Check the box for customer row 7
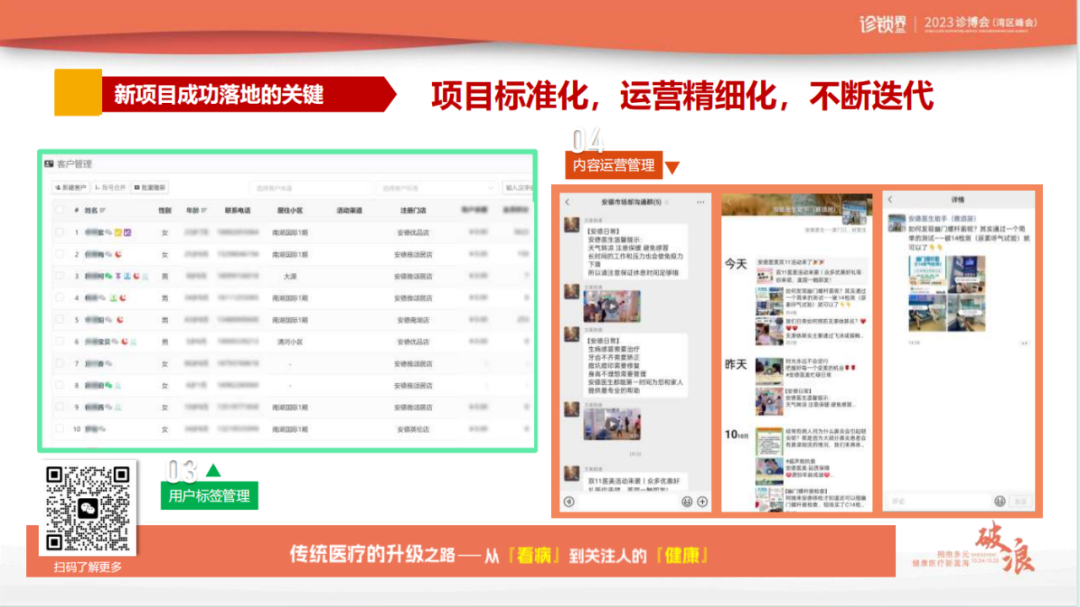1080x607 pixels. [60, 363]
